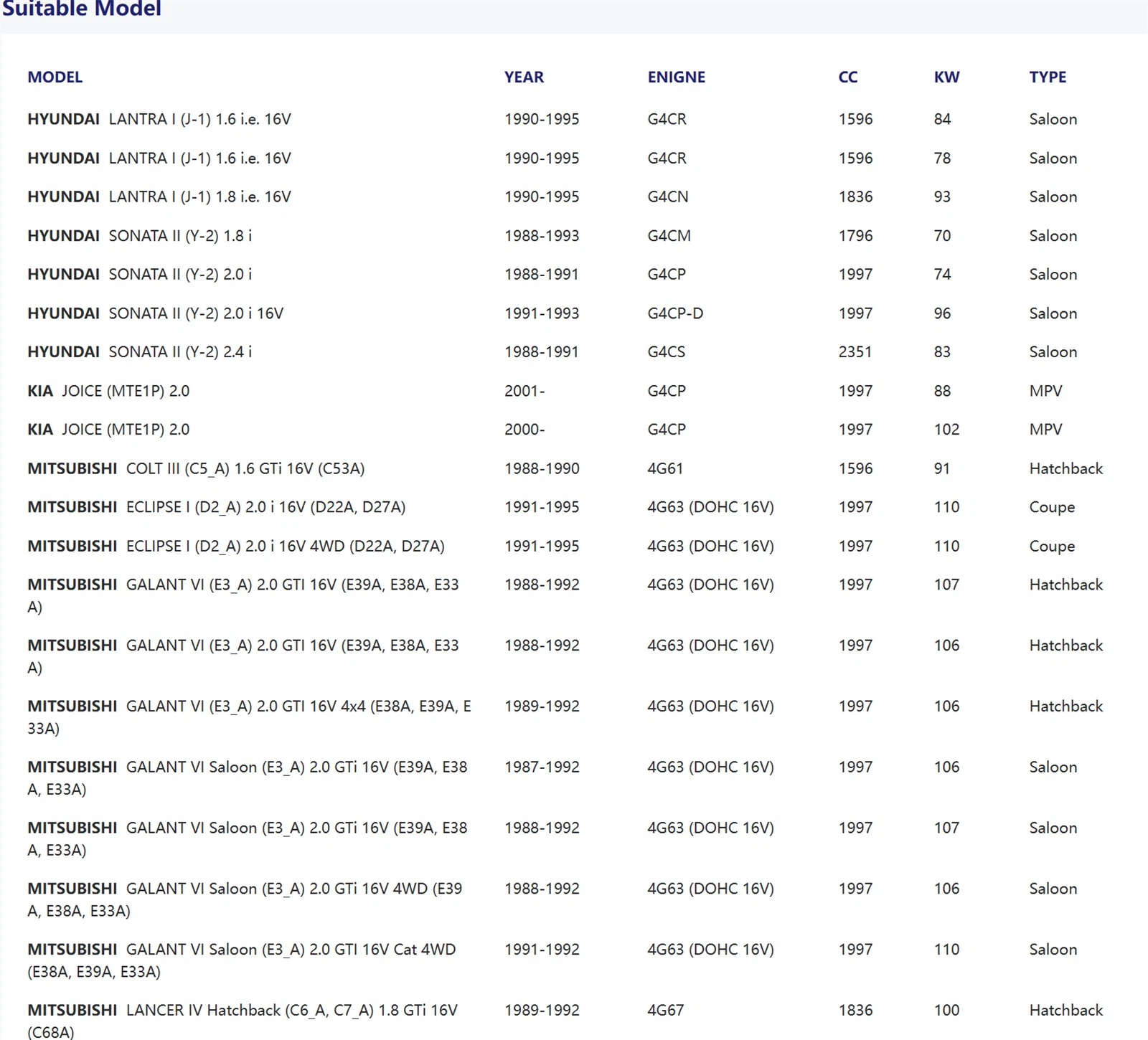Select LANCER IV Hatchback 1.8 GTi 16V model
1148x1040 pixels.
tap(243, 1021)
